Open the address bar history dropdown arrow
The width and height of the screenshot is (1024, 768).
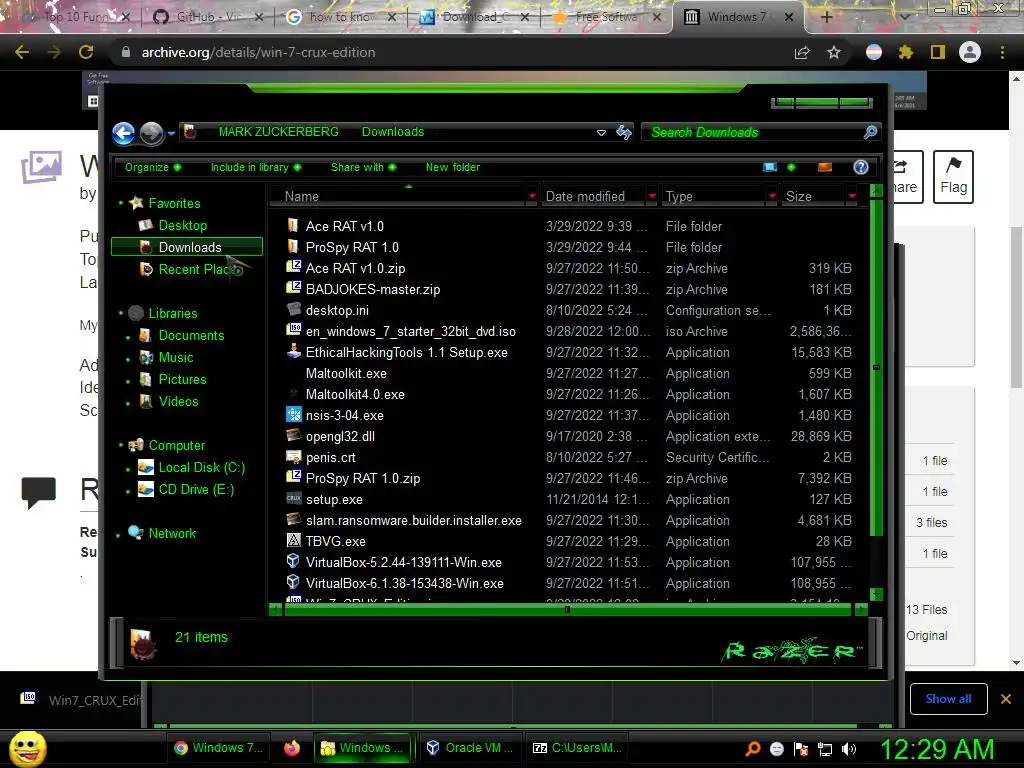(x=601, y=133)
